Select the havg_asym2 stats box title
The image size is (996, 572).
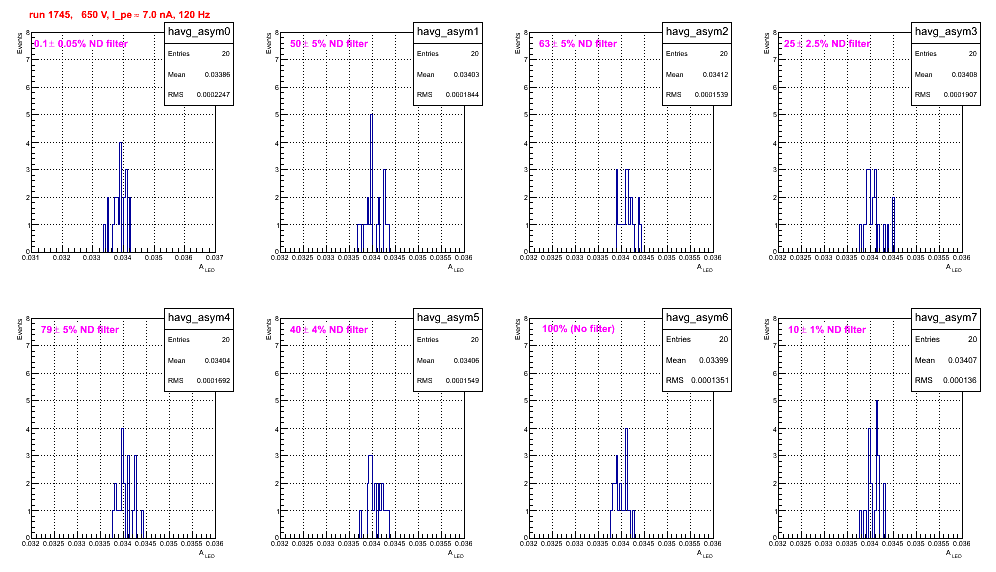pyautogui.click(x=697, y=32)
